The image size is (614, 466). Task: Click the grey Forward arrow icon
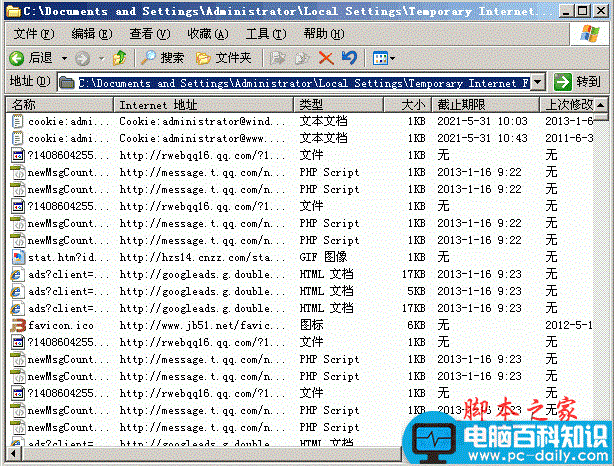[x=82, y=58]
